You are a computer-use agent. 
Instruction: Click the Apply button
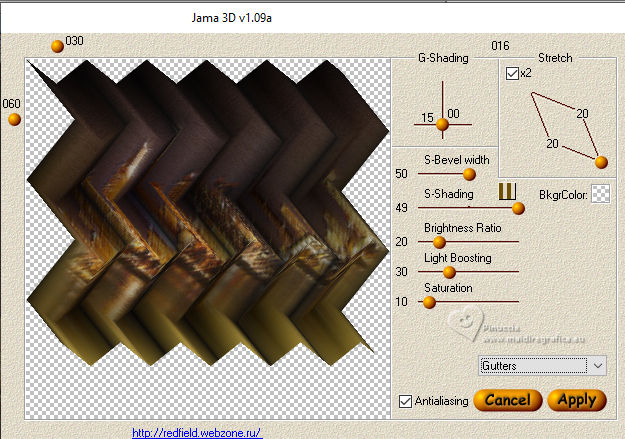tap(577, 400)
